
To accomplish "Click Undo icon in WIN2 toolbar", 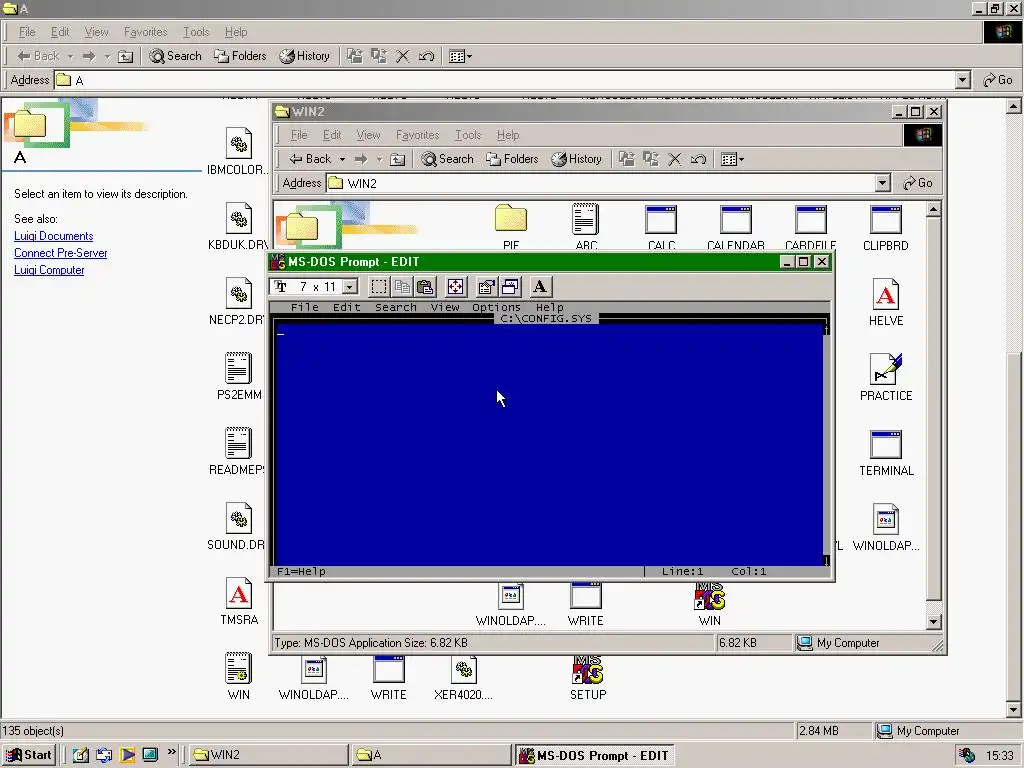I will [x=698, y=159].
